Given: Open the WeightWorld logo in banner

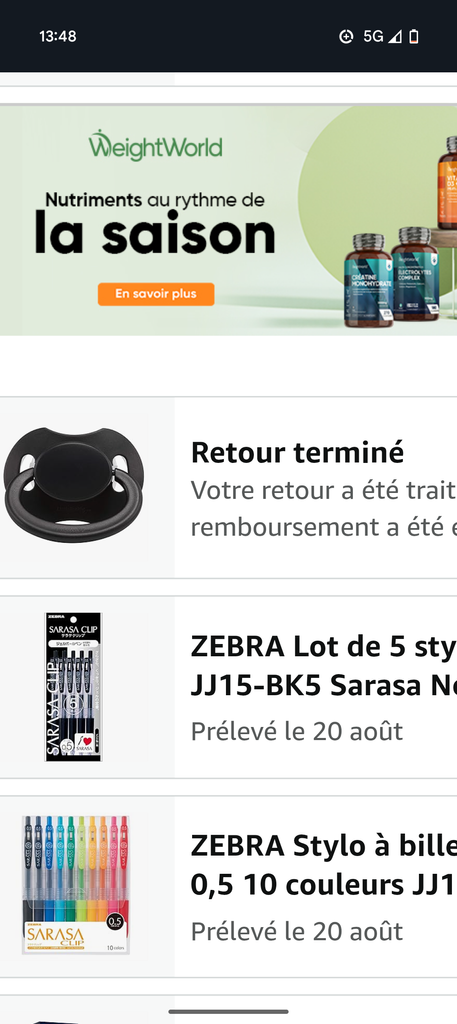Looking at the screenshot, I should click(155, 146).
